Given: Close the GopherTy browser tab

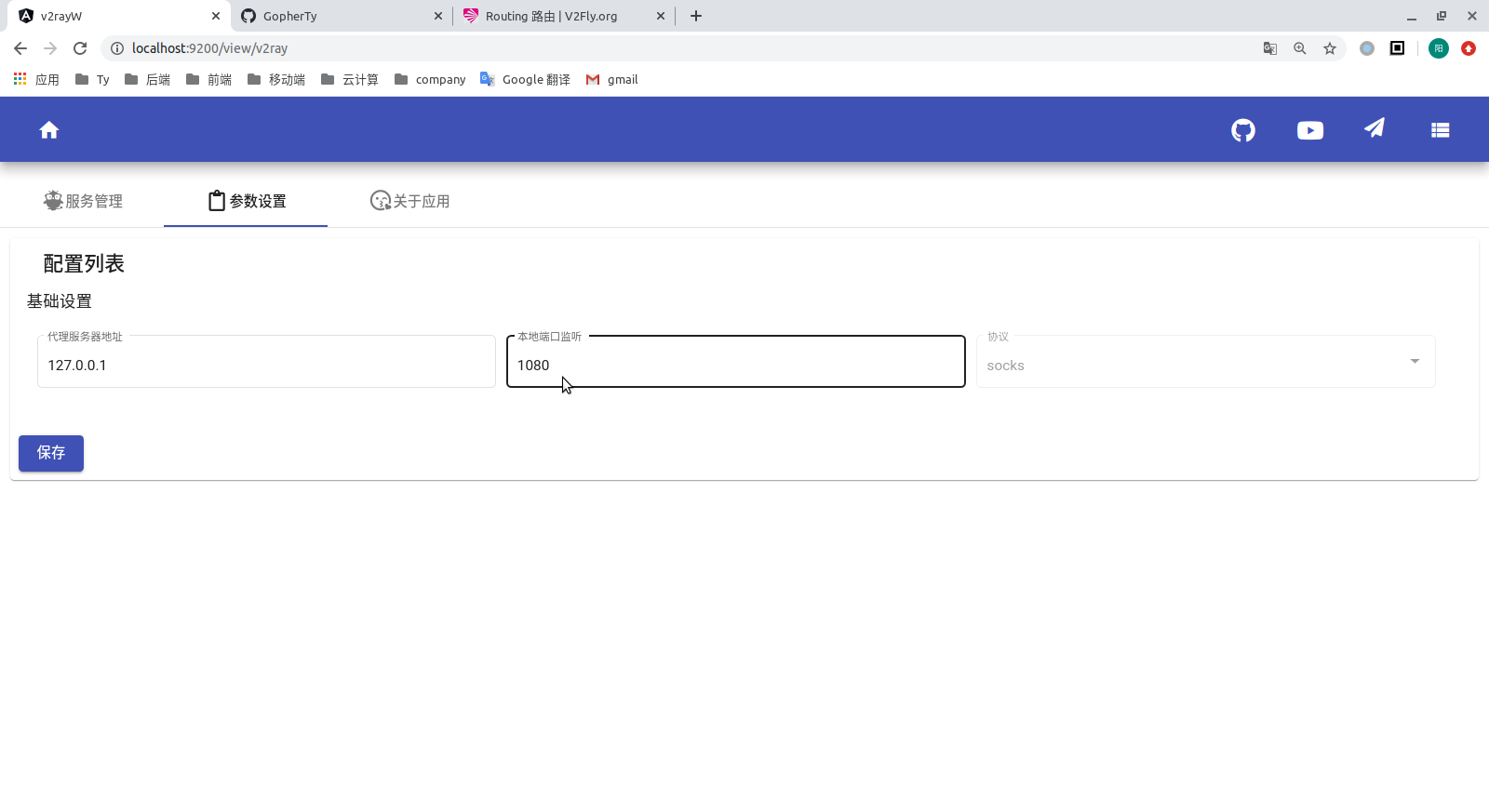Looking at the screenshot, I should click(x=438, y=16).
